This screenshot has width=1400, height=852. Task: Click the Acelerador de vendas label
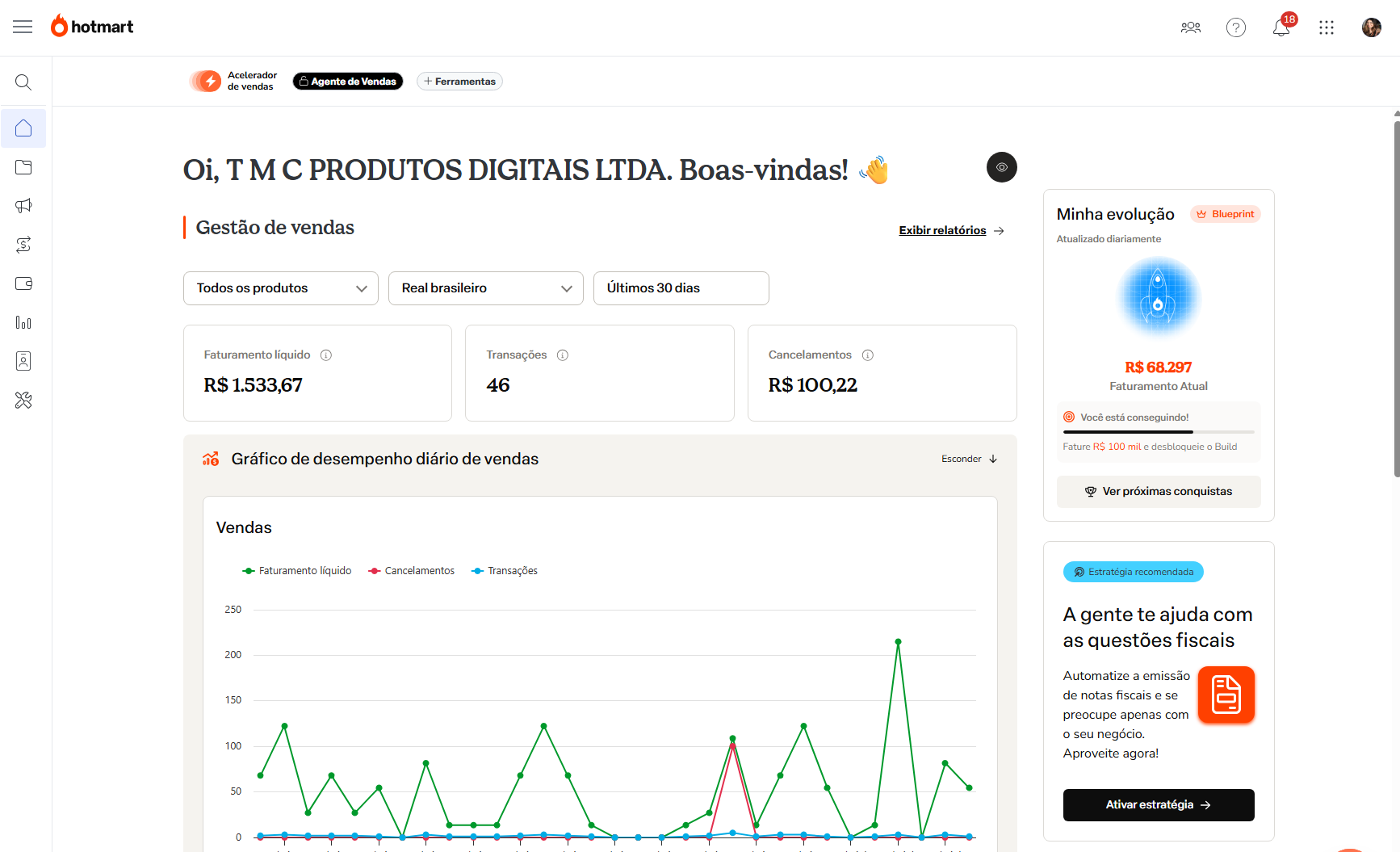click(x=252, y=81)
